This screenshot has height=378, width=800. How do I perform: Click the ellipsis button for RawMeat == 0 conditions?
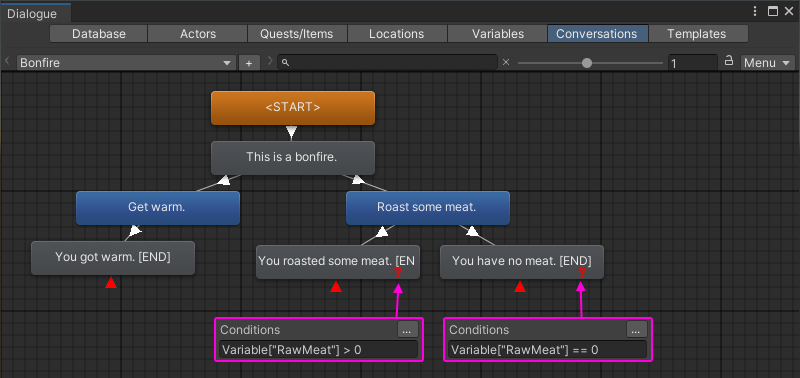636,330
